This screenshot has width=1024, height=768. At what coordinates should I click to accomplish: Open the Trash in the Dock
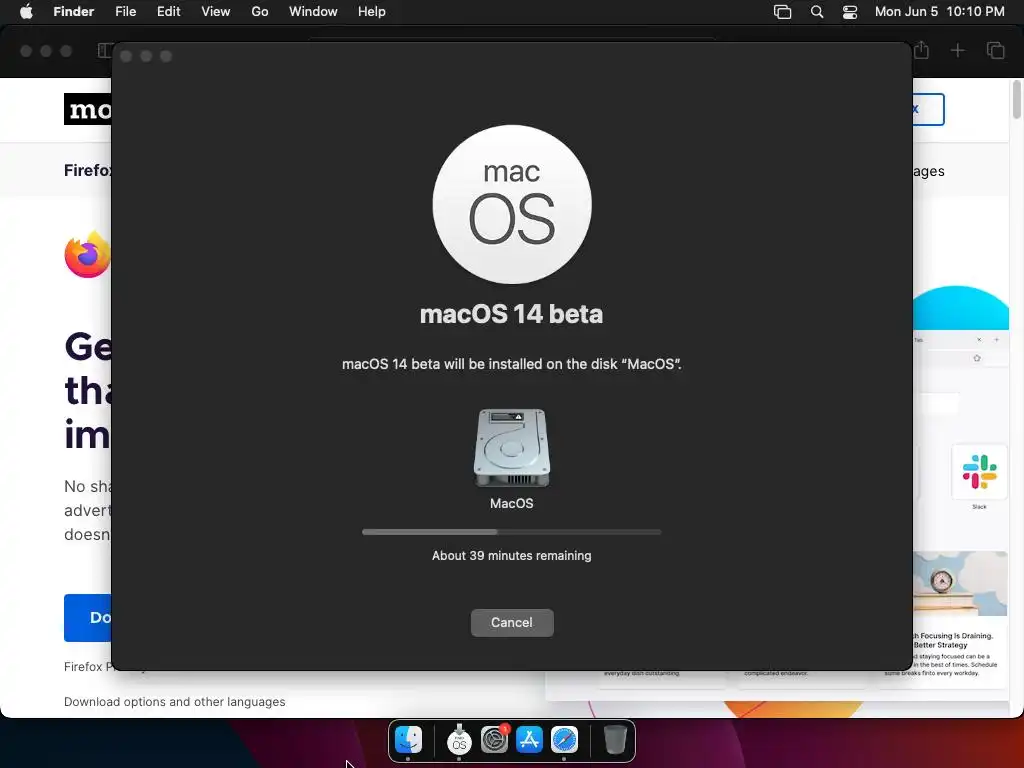(x=615, y=740)
